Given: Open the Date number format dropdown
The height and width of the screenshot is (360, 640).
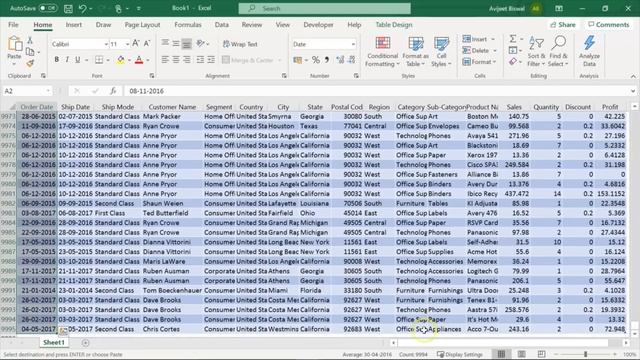Looking at the screenshot, I should coord(353,44).
